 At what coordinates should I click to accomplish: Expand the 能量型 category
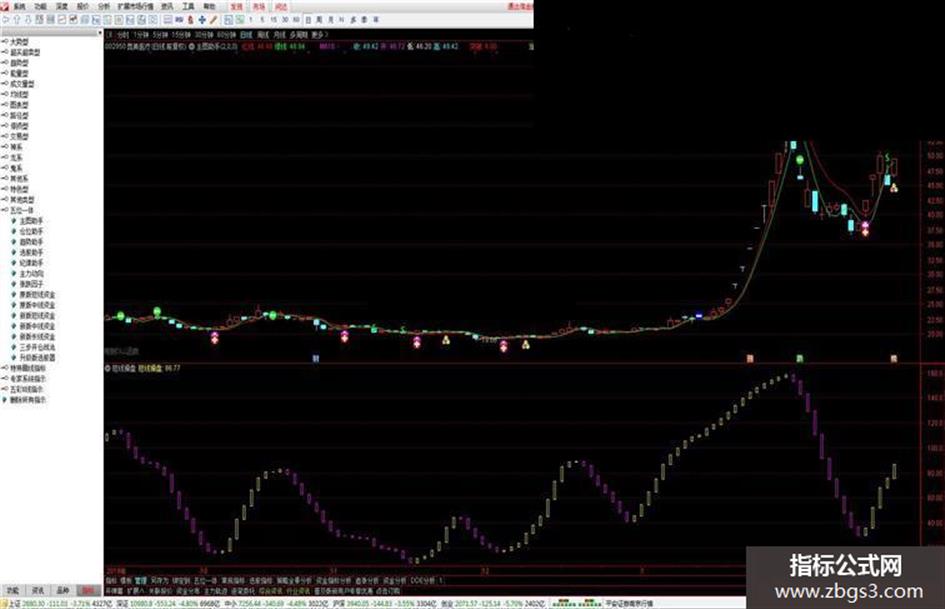[x=19, y=74]
